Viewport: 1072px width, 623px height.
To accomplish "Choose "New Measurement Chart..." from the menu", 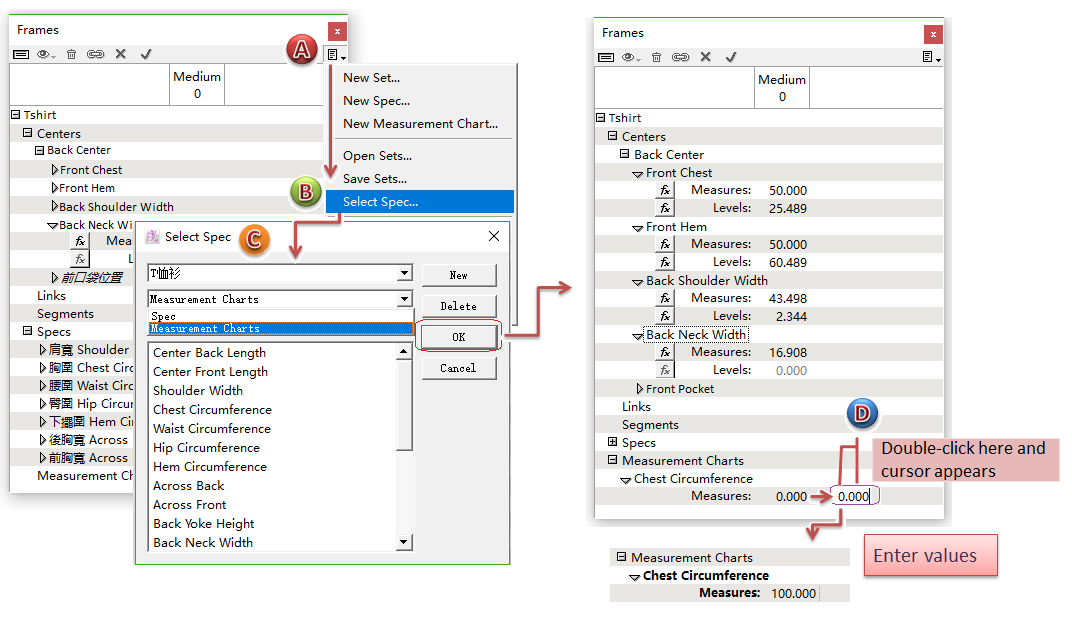I will click(x=420, y=124).
